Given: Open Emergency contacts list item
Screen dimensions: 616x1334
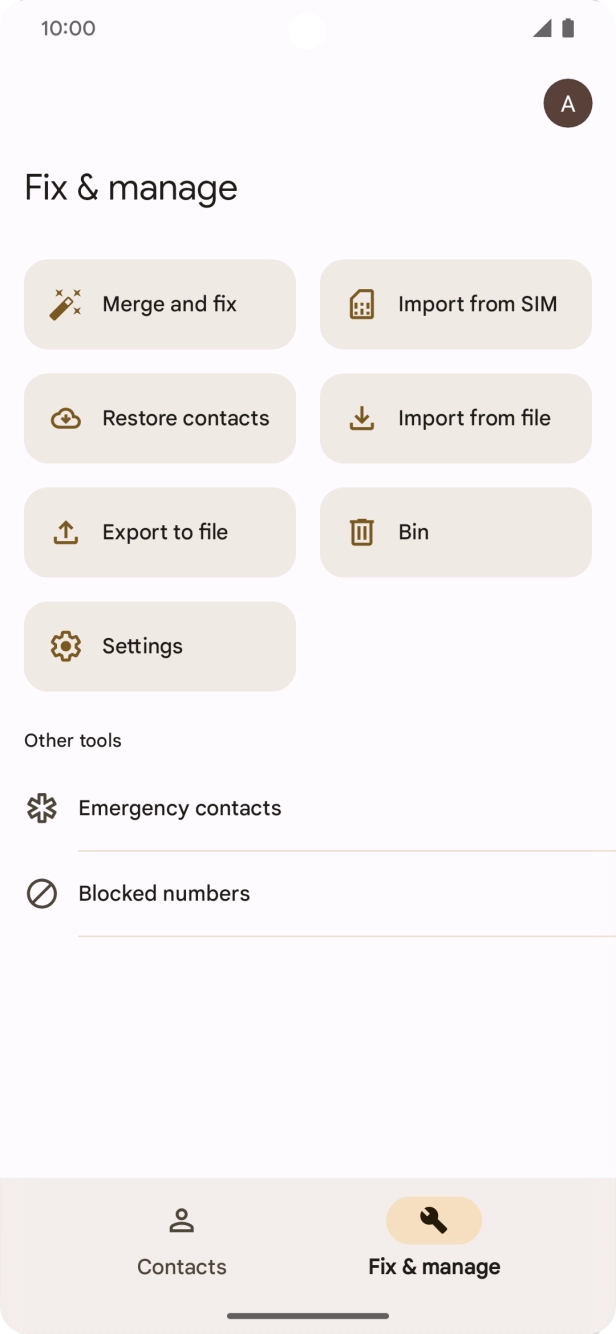Looking at the screenshot, I should [180, 808].
